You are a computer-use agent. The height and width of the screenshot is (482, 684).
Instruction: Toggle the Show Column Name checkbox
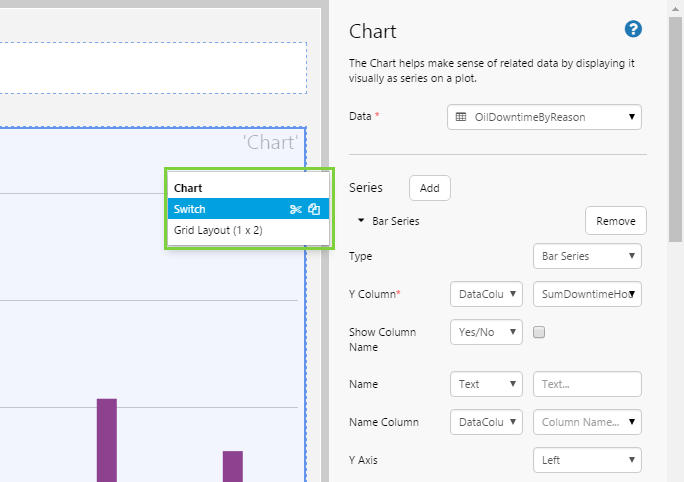click(539, 332)
